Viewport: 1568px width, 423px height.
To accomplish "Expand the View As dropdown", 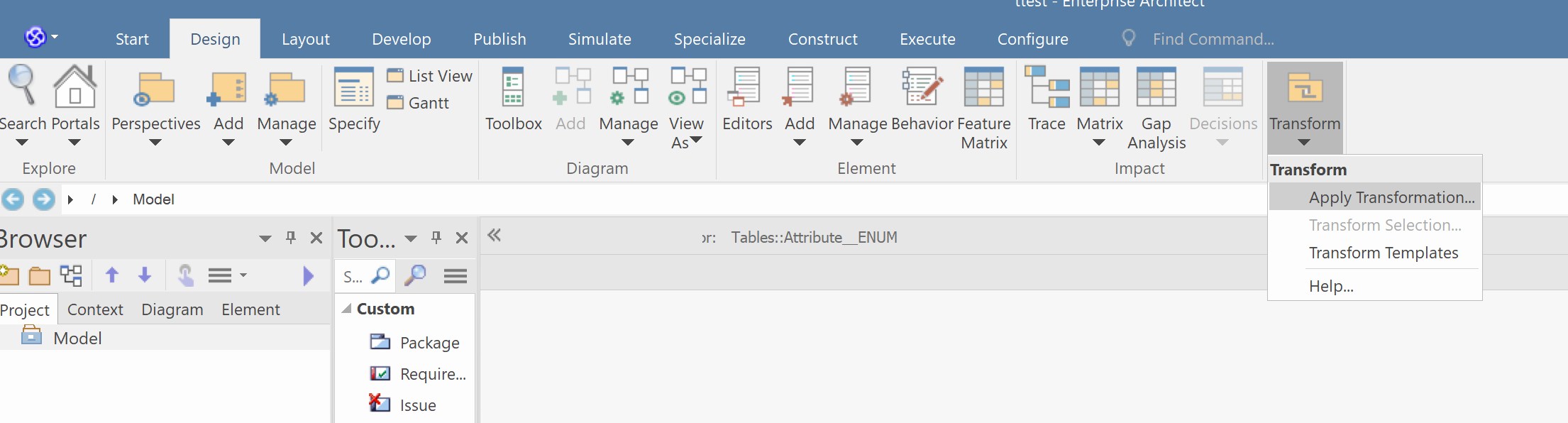I will (x=696, y=140).
